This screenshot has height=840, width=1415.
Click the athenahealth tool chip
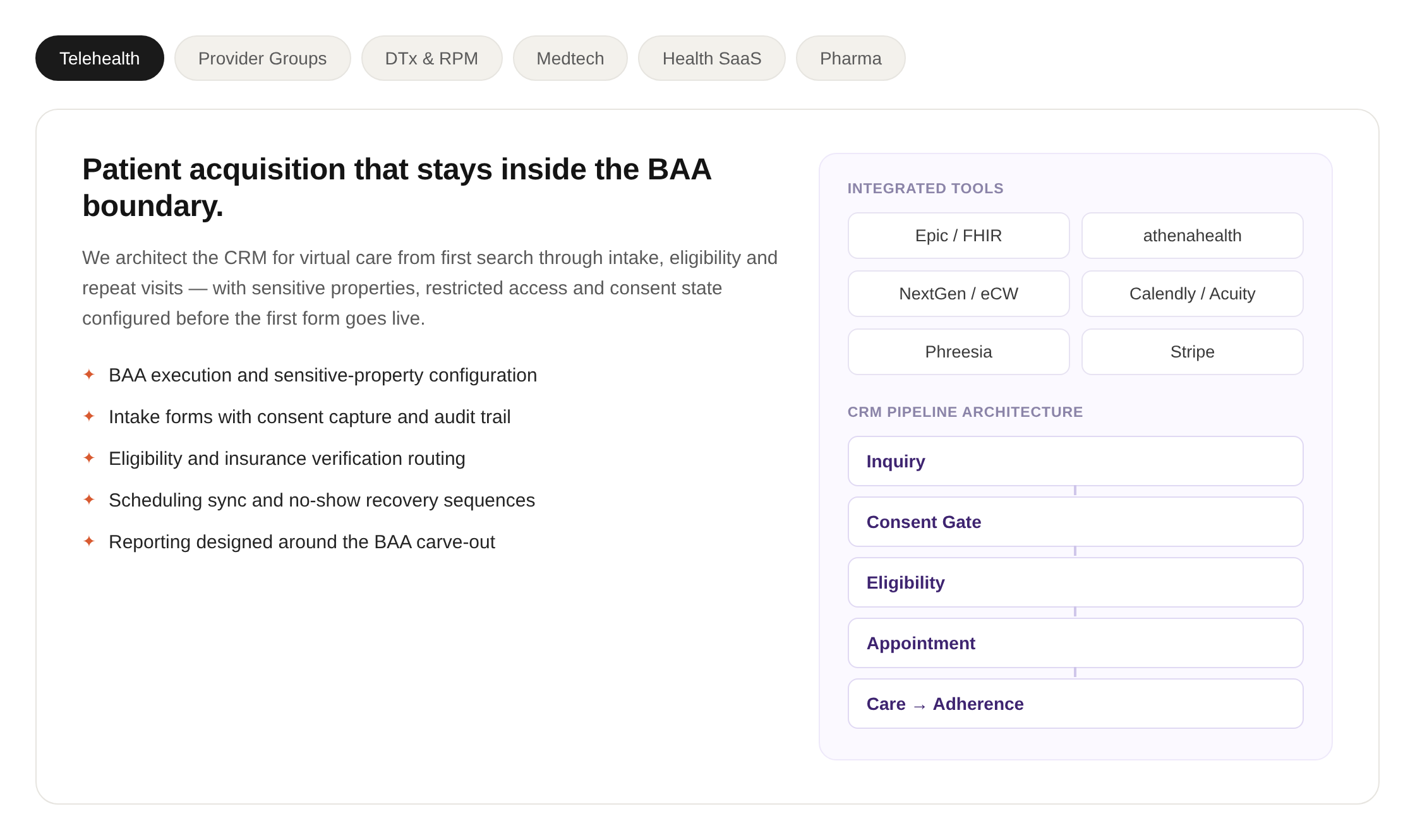click(1193, 236)
